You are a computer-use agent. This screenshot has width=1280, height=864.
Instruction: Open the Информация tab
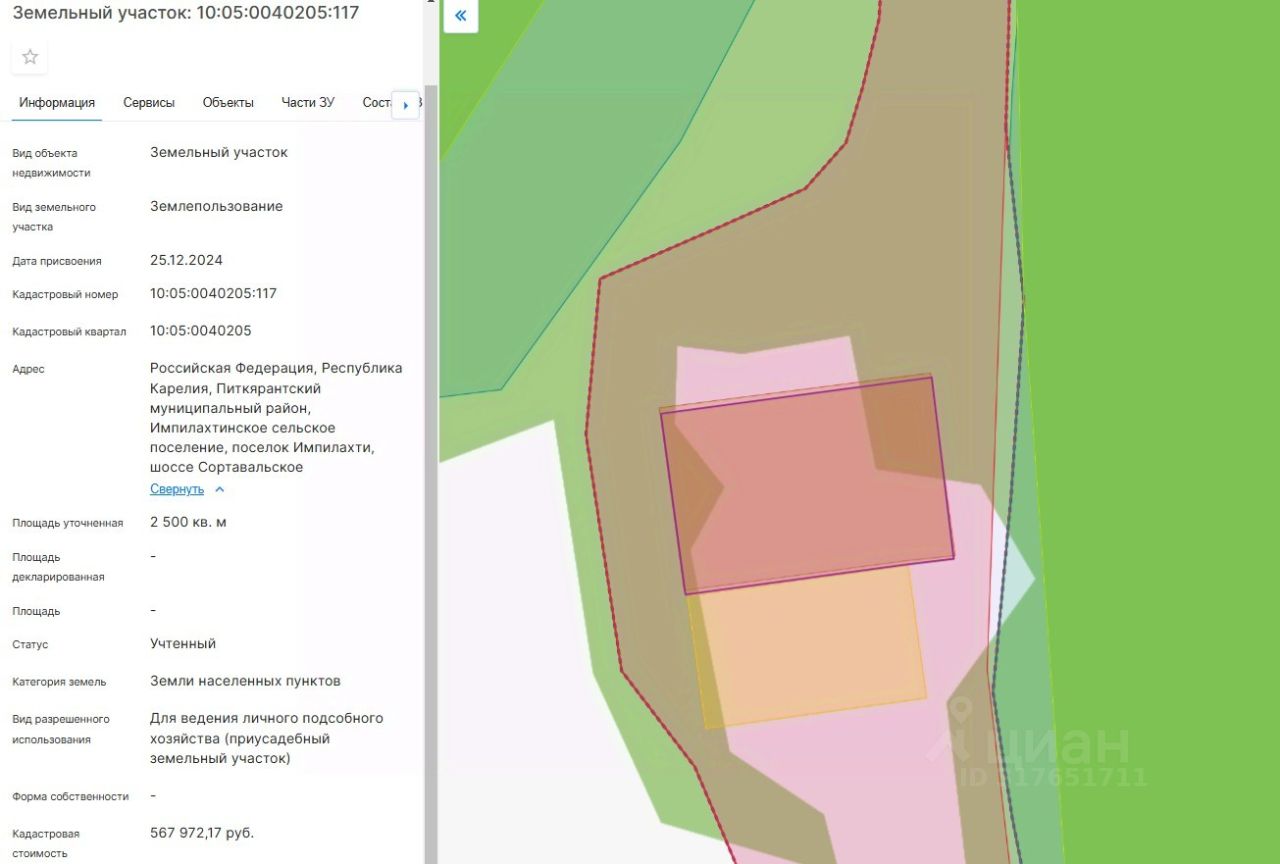[x=57, y=103]
